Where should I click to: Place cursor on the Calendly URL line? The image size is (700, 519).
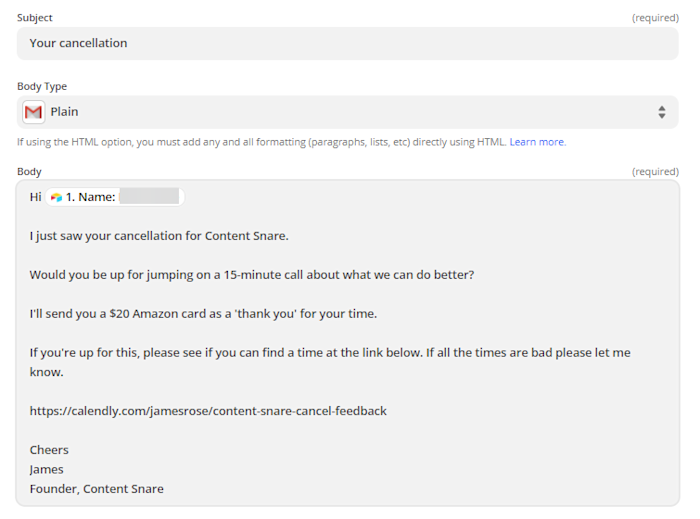pyautogui.click(x=208, y=411)
